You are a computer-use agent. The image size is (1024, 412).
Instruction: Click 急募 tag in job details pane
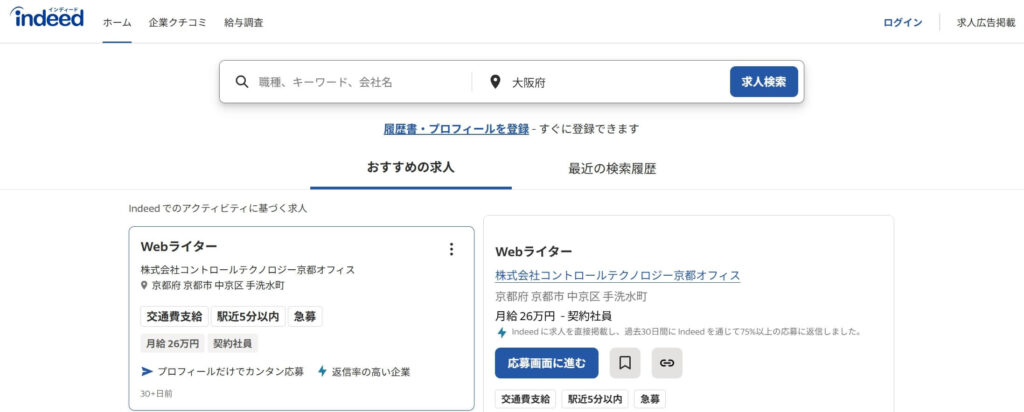point(650,399)
